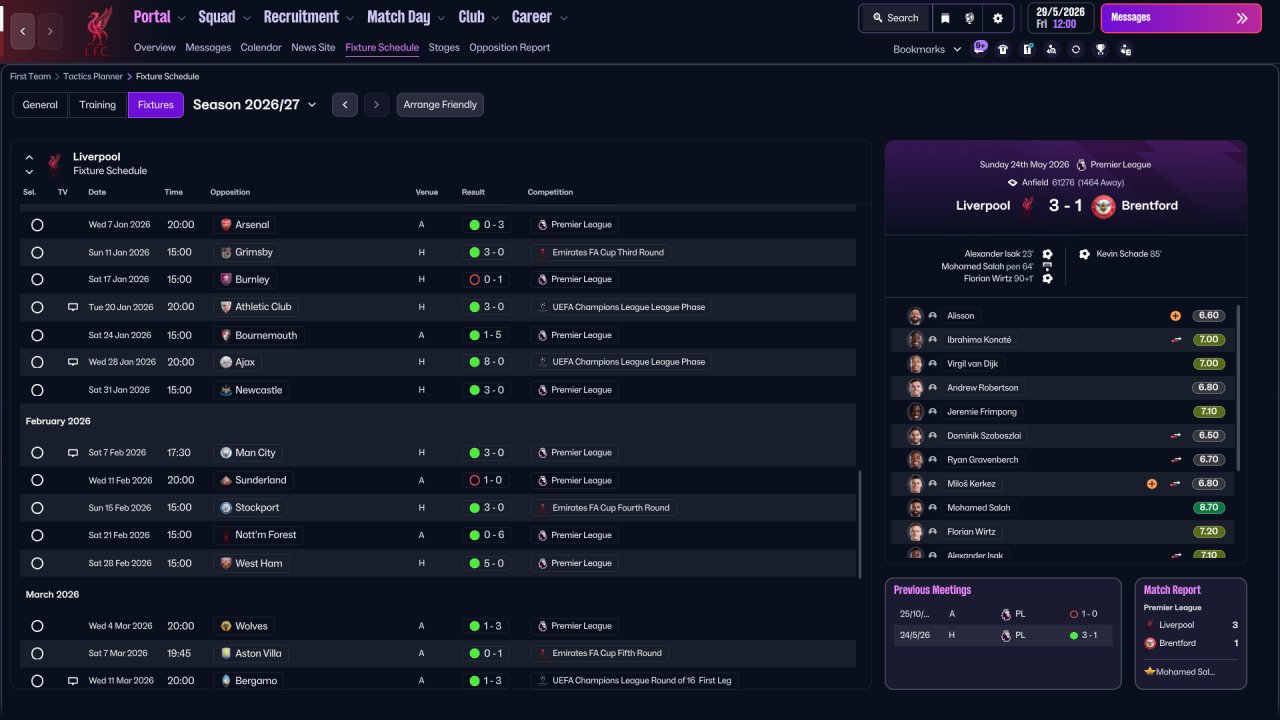This screenshot has width=1280, height=720.
Task: Switch to the Training tab
Action: point(98,105)
